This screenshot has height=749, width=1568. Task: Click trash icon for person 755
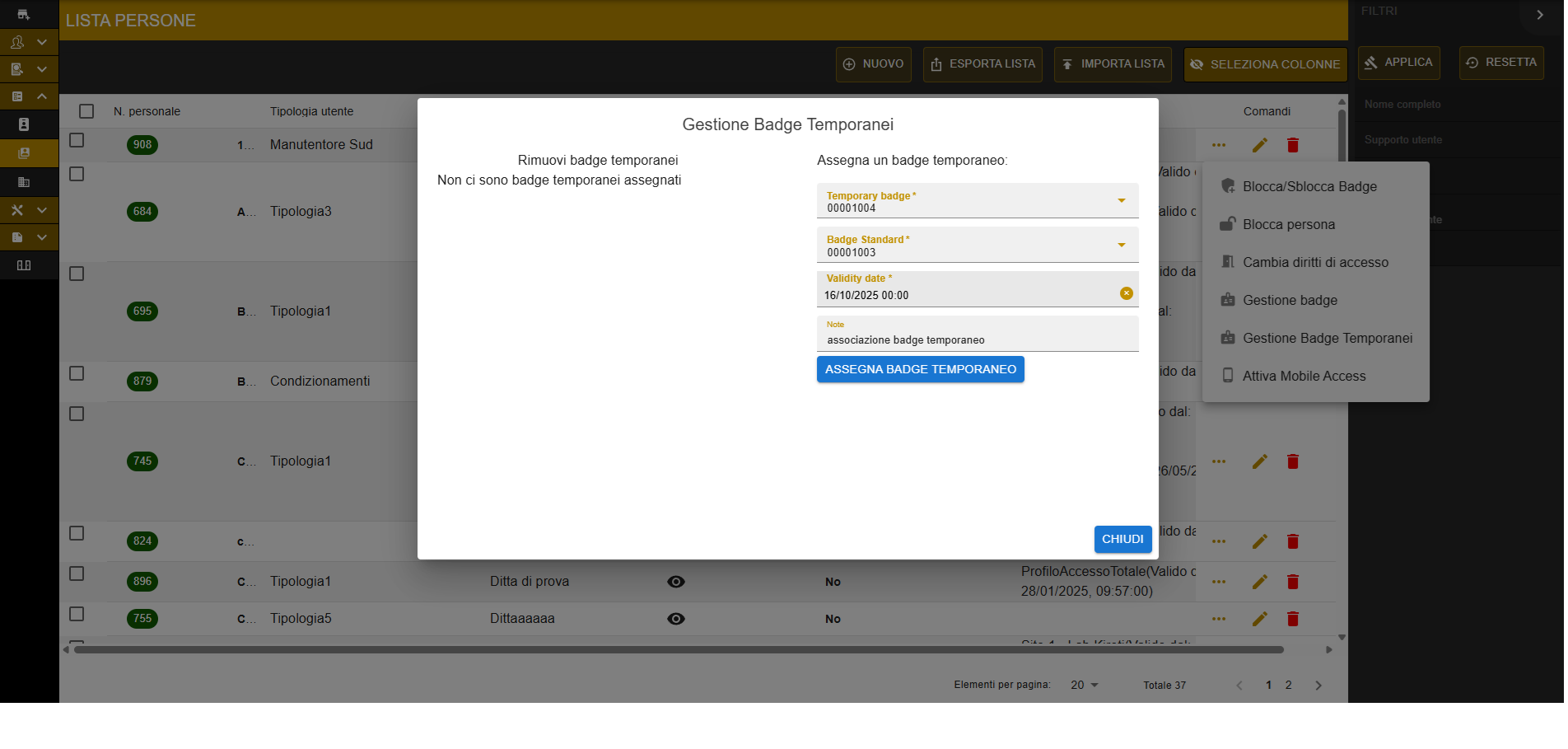click(1293, 619)
